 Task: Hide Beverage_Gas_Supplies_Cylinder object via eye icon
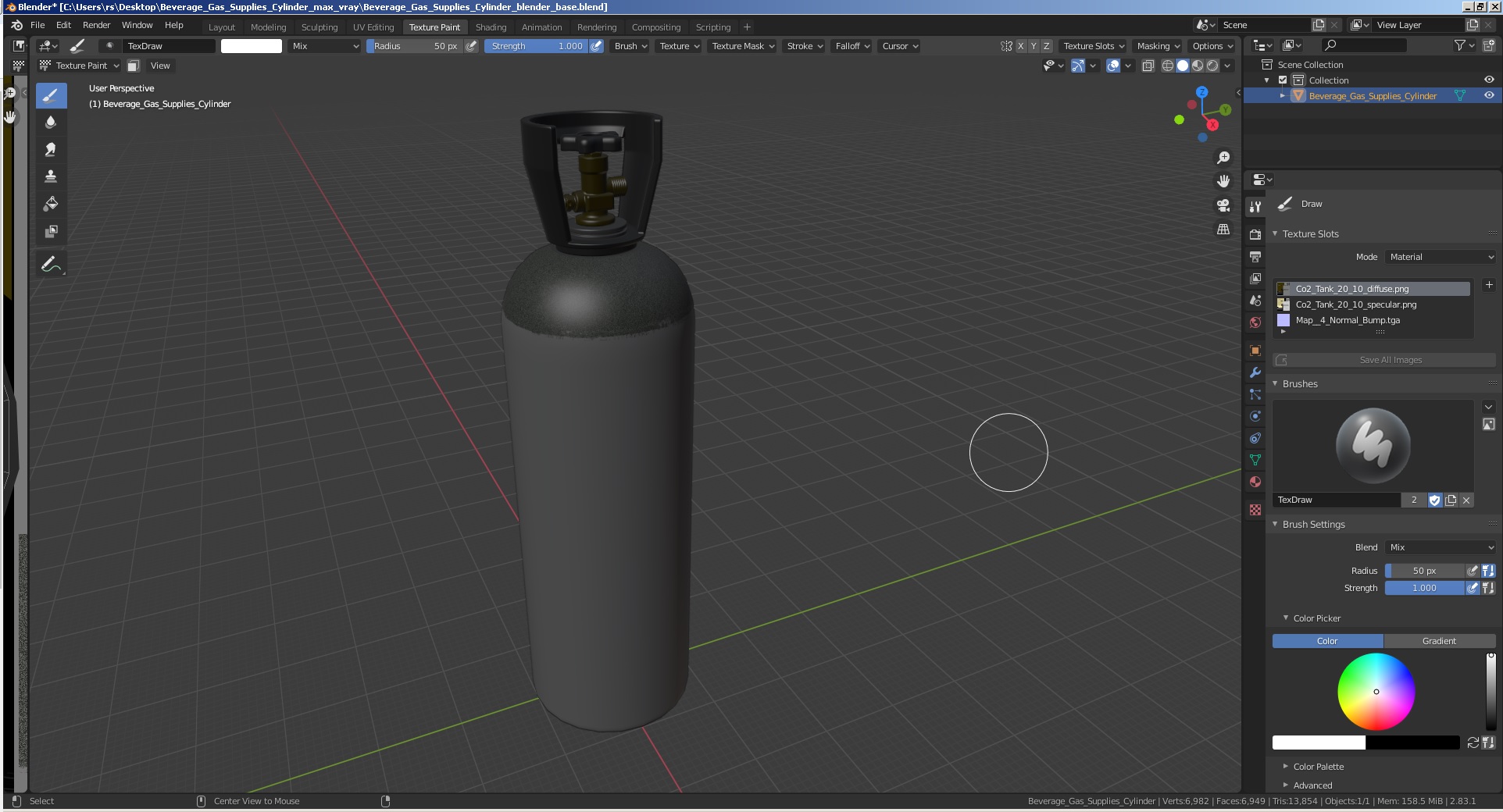(x=1489, y=95)
